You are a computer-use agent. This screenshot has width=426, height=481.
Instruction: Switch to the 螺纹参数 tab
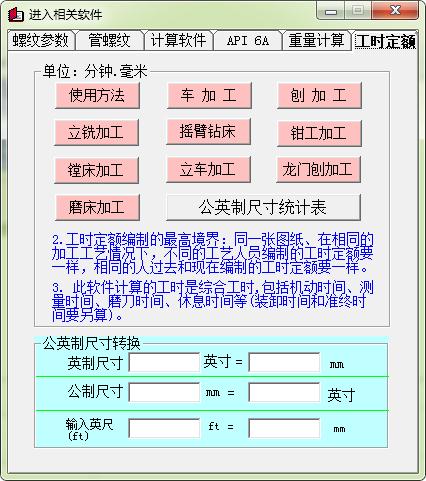point(41,41)
